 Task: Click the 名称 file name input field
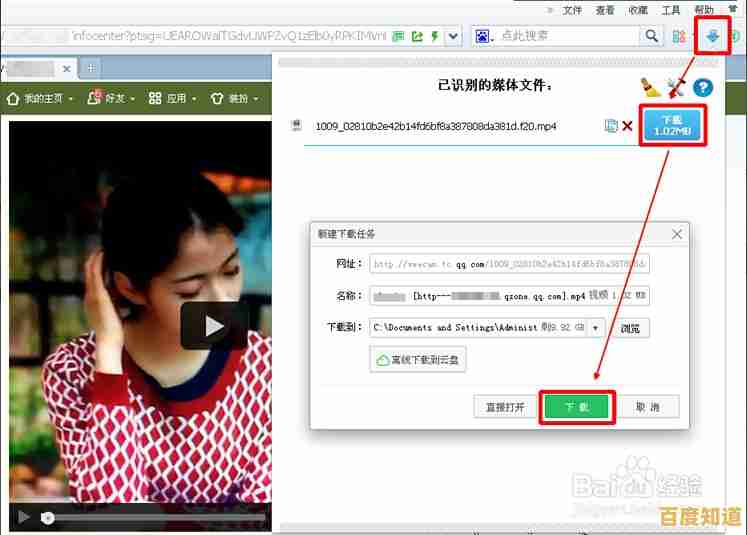(x=509, y=296)
